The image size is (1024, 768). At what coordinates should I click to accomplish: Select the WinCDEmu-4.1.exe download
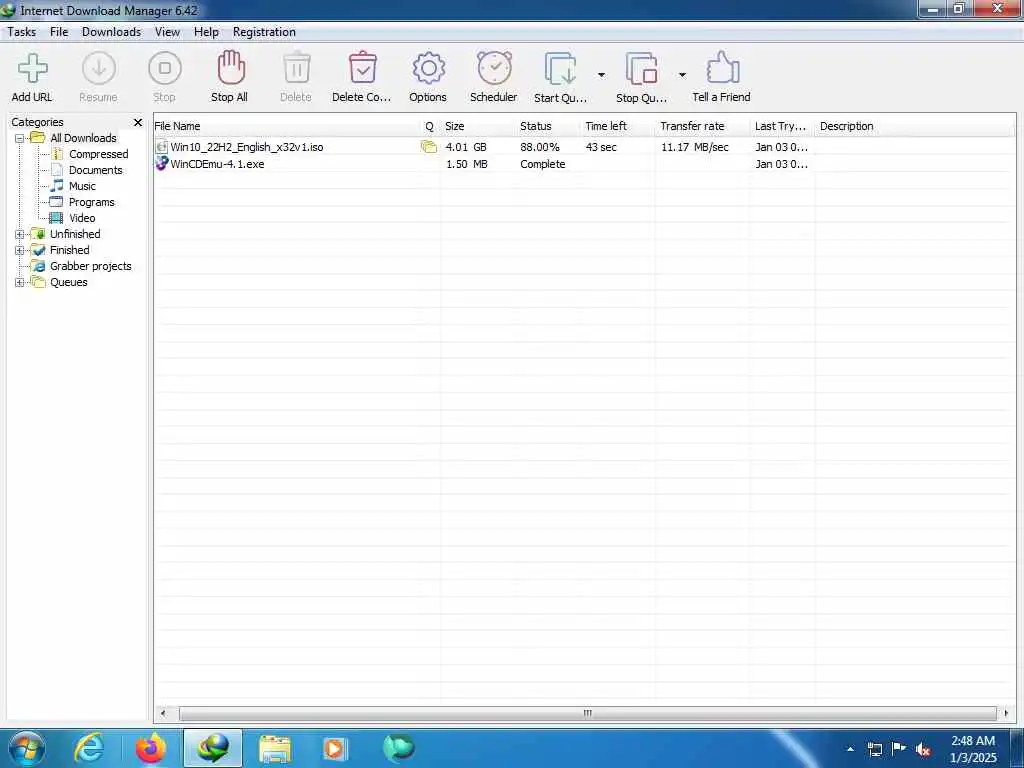tap(217, 164)
